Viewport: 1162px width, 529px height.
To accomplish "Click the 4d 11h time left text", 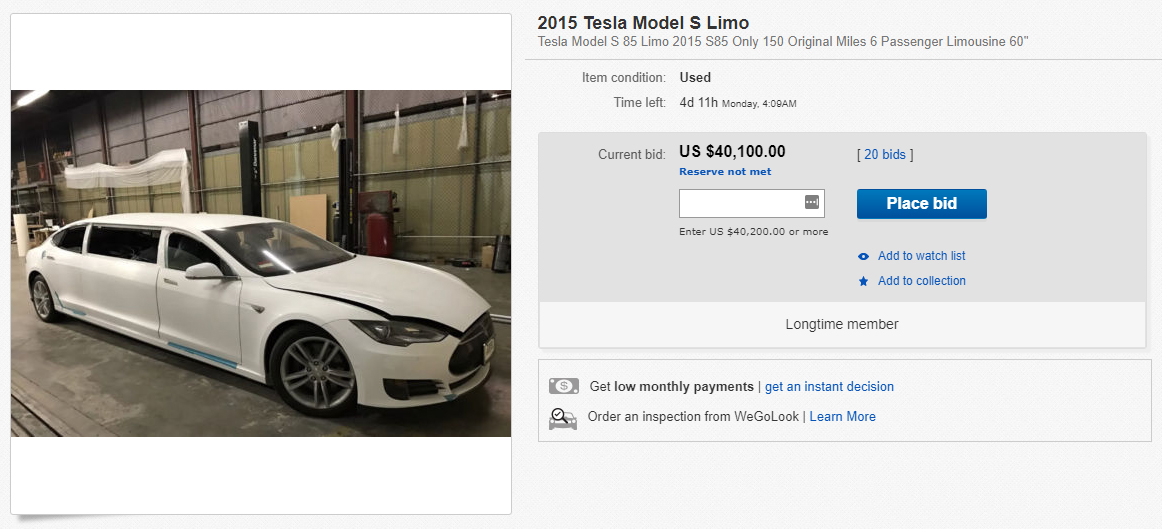I will [699, 102].
